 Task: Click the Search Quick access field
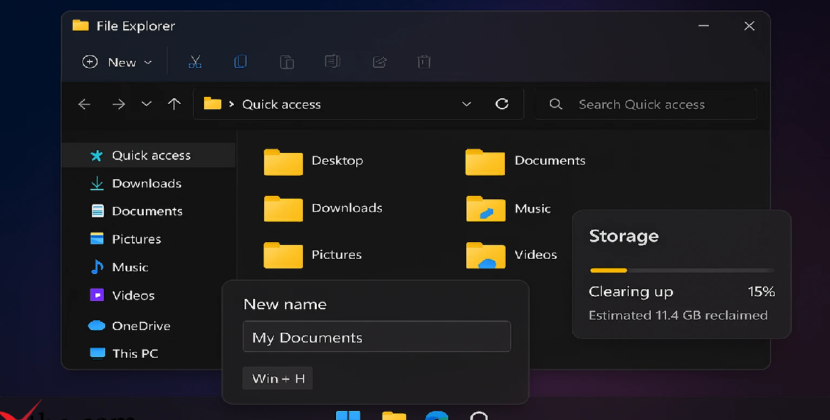[646, 104]
